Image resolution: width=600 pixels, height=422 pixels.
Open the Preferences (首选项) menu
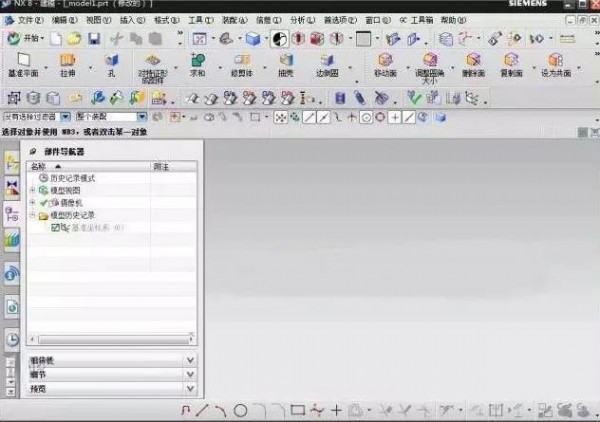340,20
